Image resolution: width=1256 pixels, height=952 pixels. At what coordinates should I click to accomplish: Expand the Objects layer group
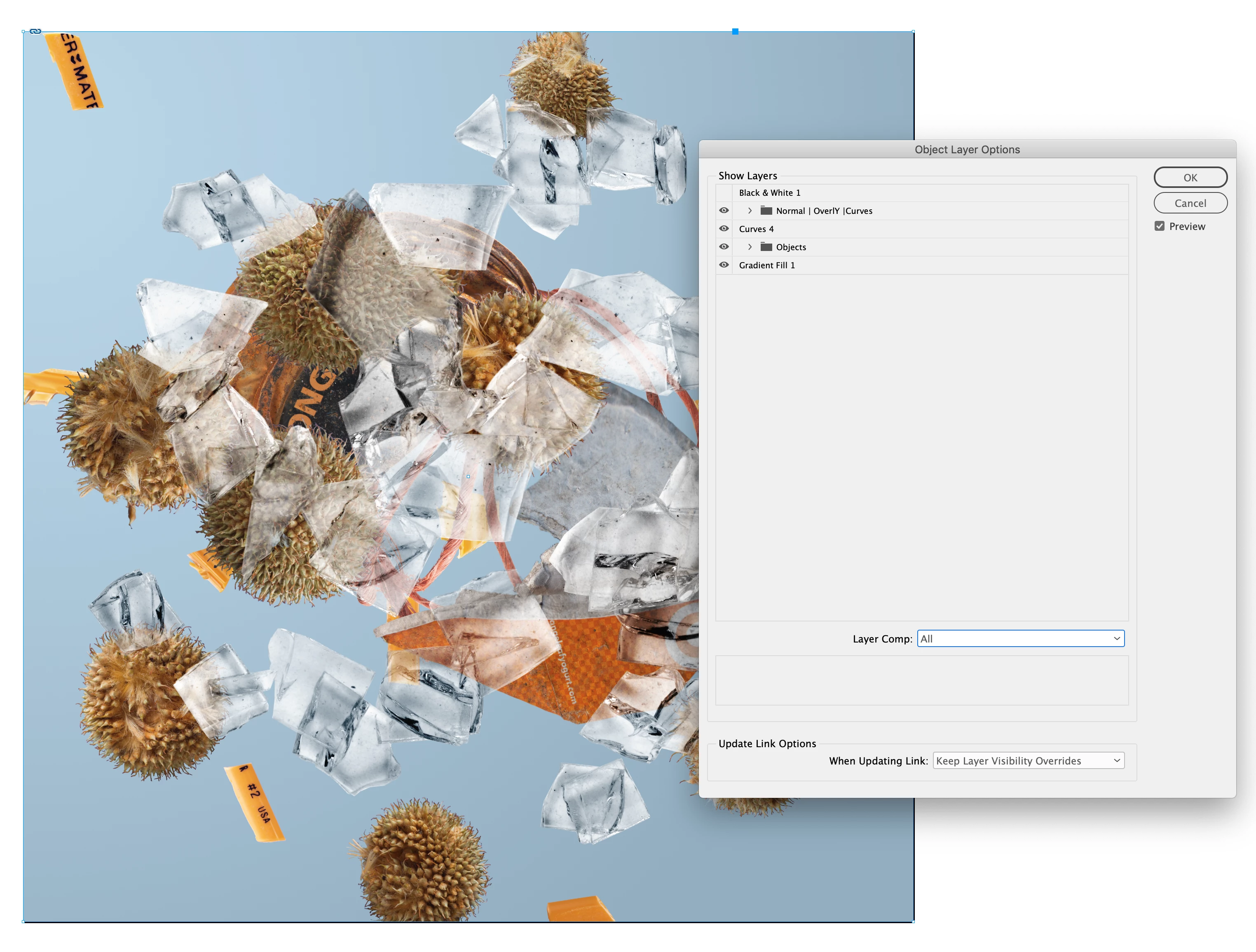pos(750,247)
